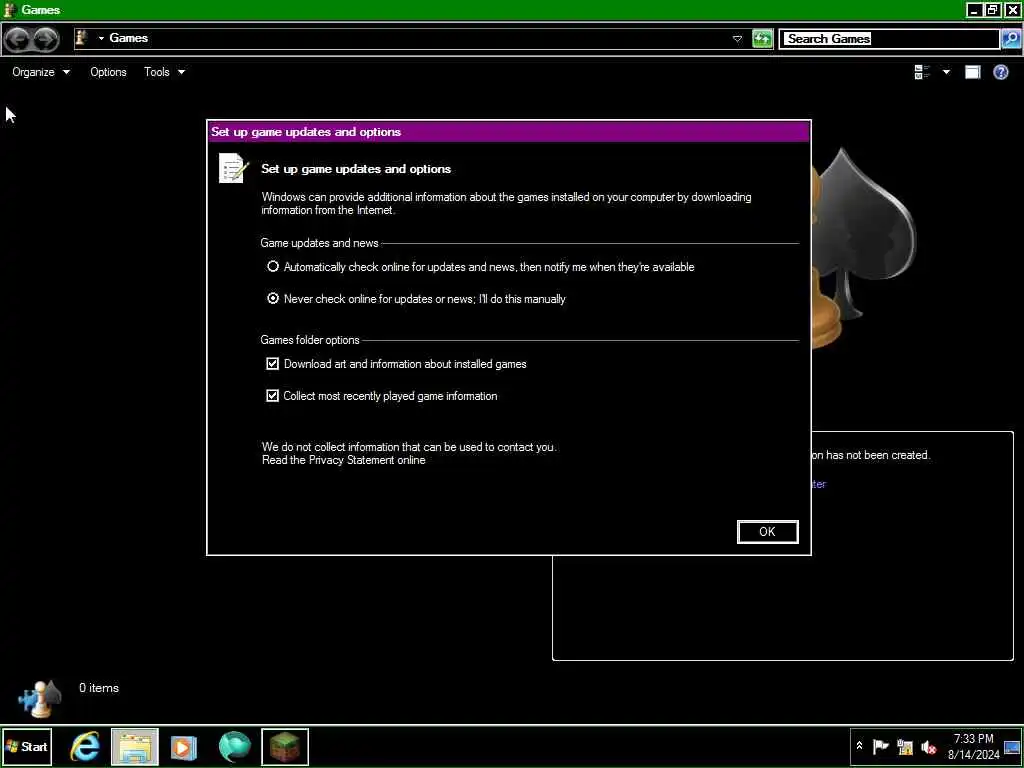
Task: Click the Start button
Action: point(26,746)
